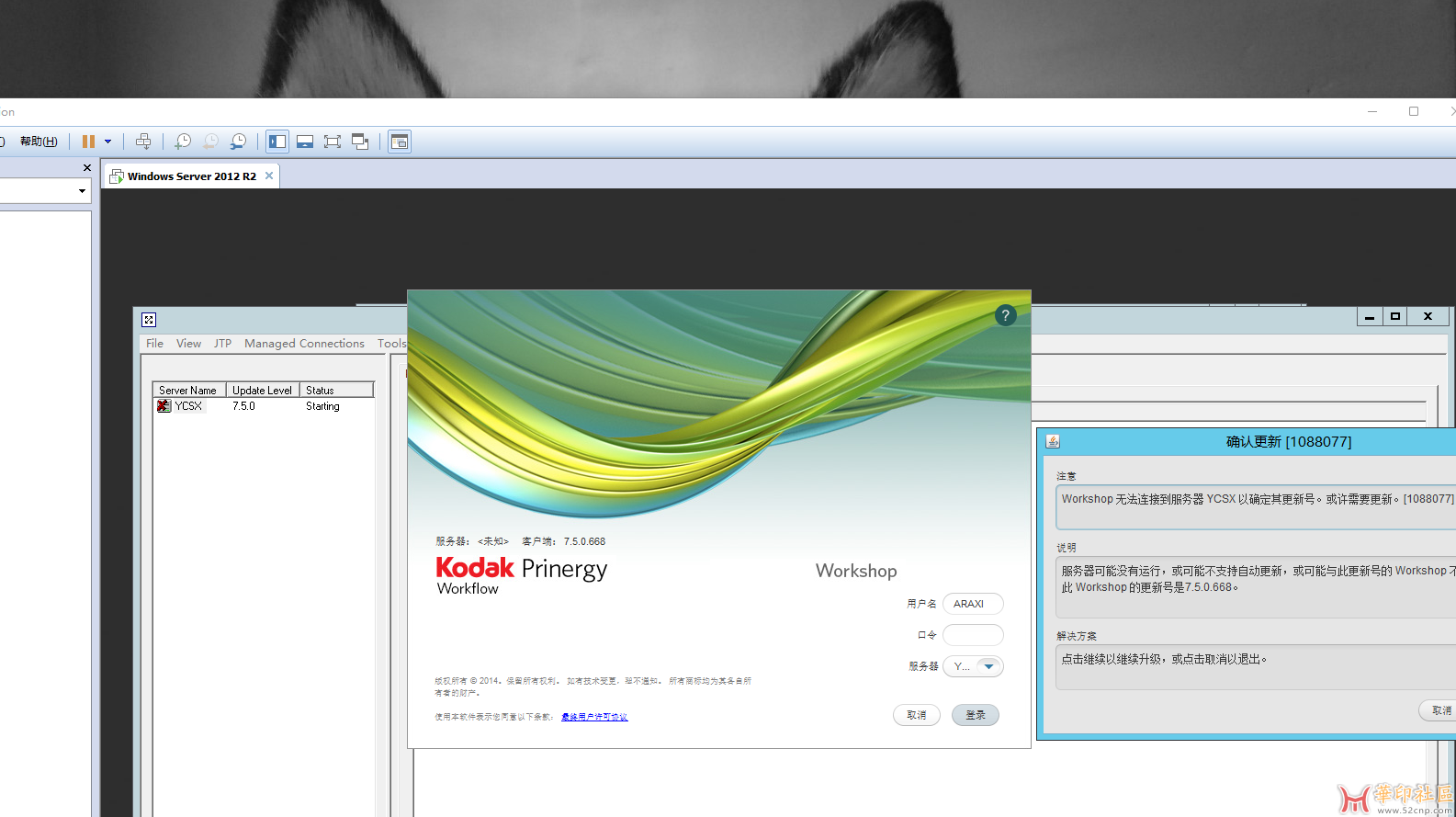Click the 登录 login button
The image size is (1456, 817).
[976, 715]
